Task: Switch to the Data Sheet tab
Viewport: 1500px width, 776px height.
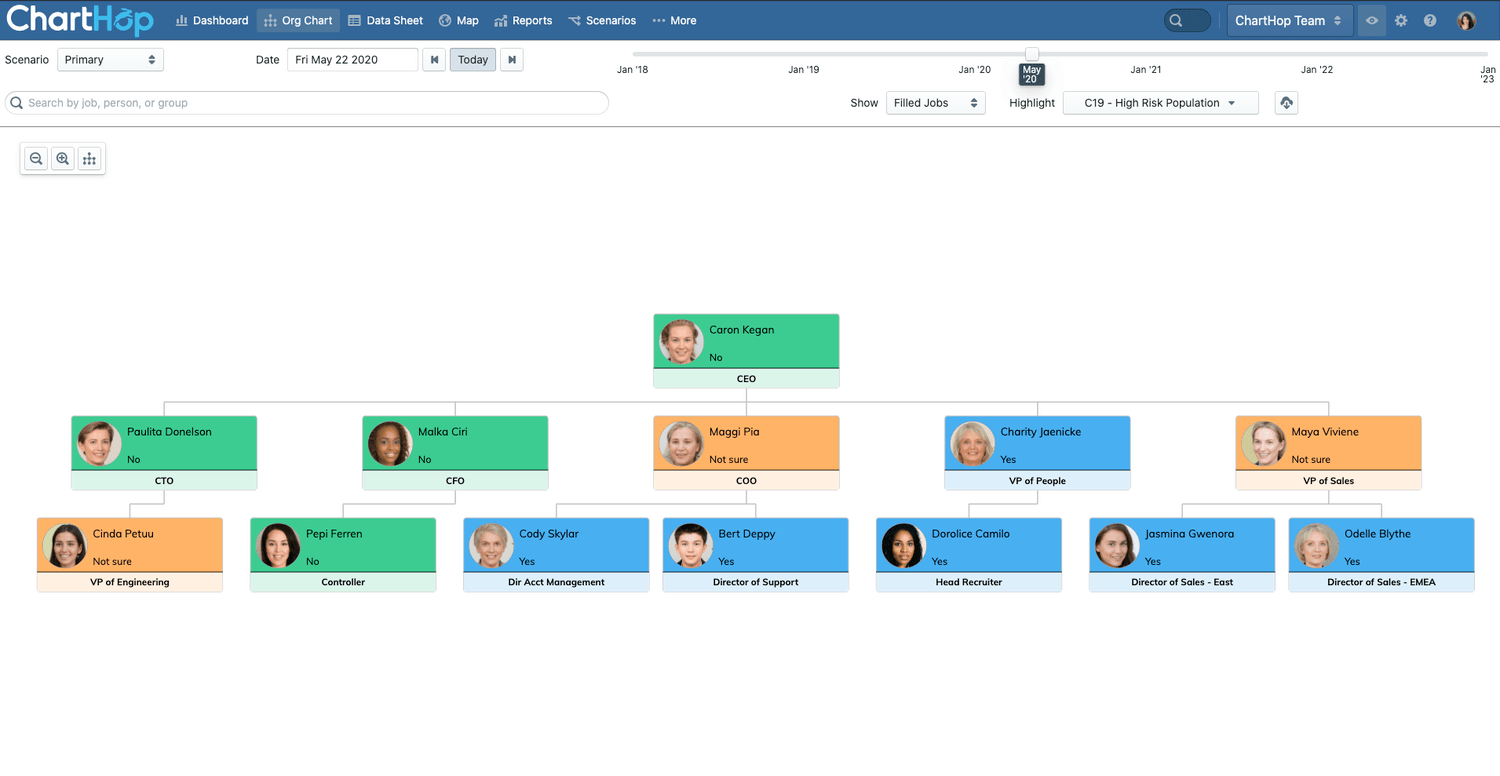Action: [x=385, y=20]
